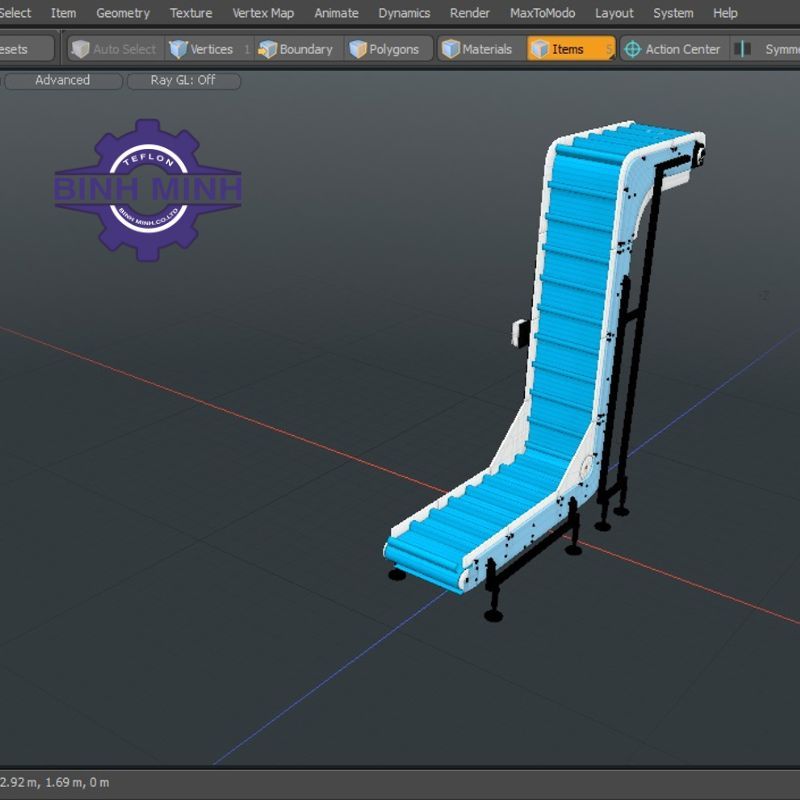Toggle Auto Select mode

[x=124, y=49]
